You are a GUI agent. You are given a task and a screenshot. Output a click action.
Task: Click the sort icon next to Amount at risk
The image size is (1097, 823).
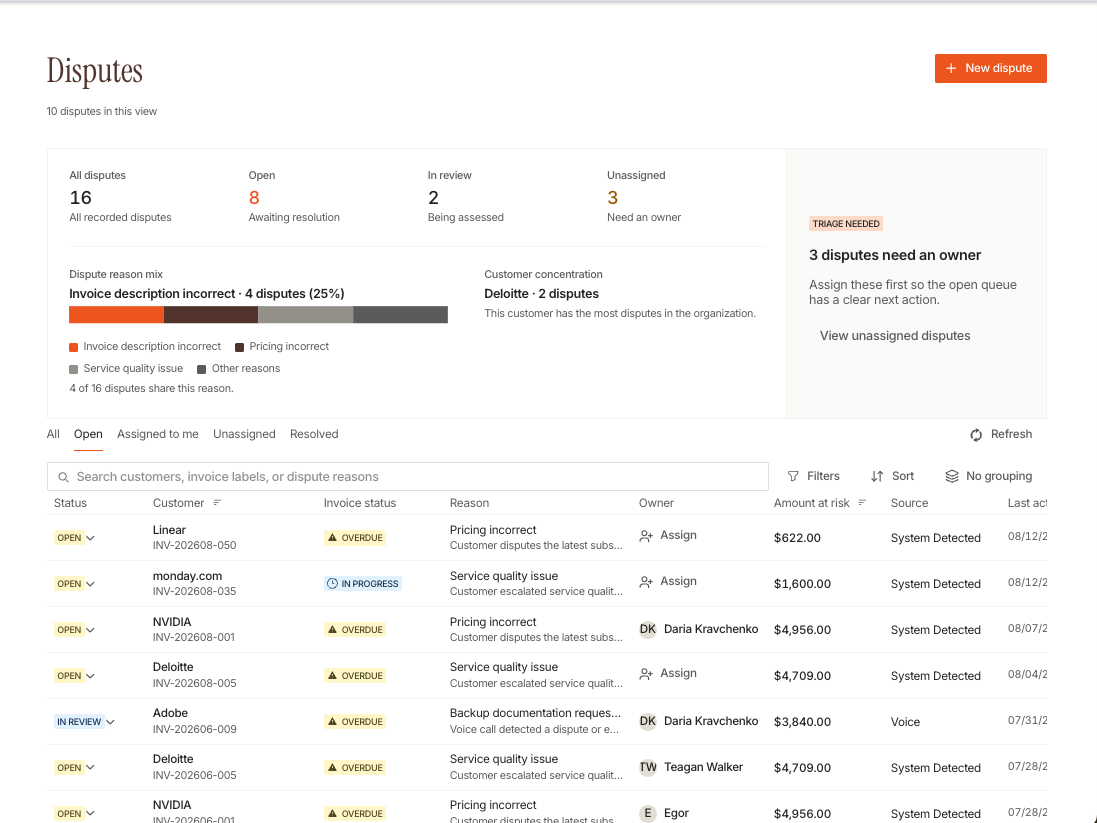click(862, 502)
